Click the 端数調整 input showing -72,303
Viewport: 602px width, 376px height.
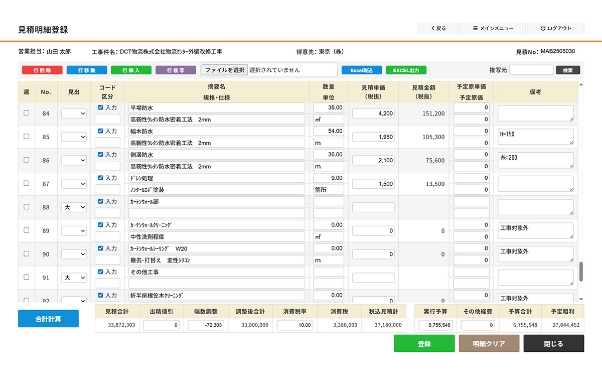(206, 325)
